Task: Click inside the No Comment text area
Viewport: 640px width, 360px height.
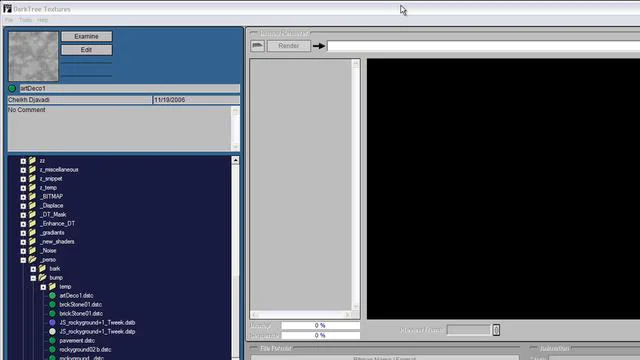Action: pyautogui.click(x=119, y=129)
